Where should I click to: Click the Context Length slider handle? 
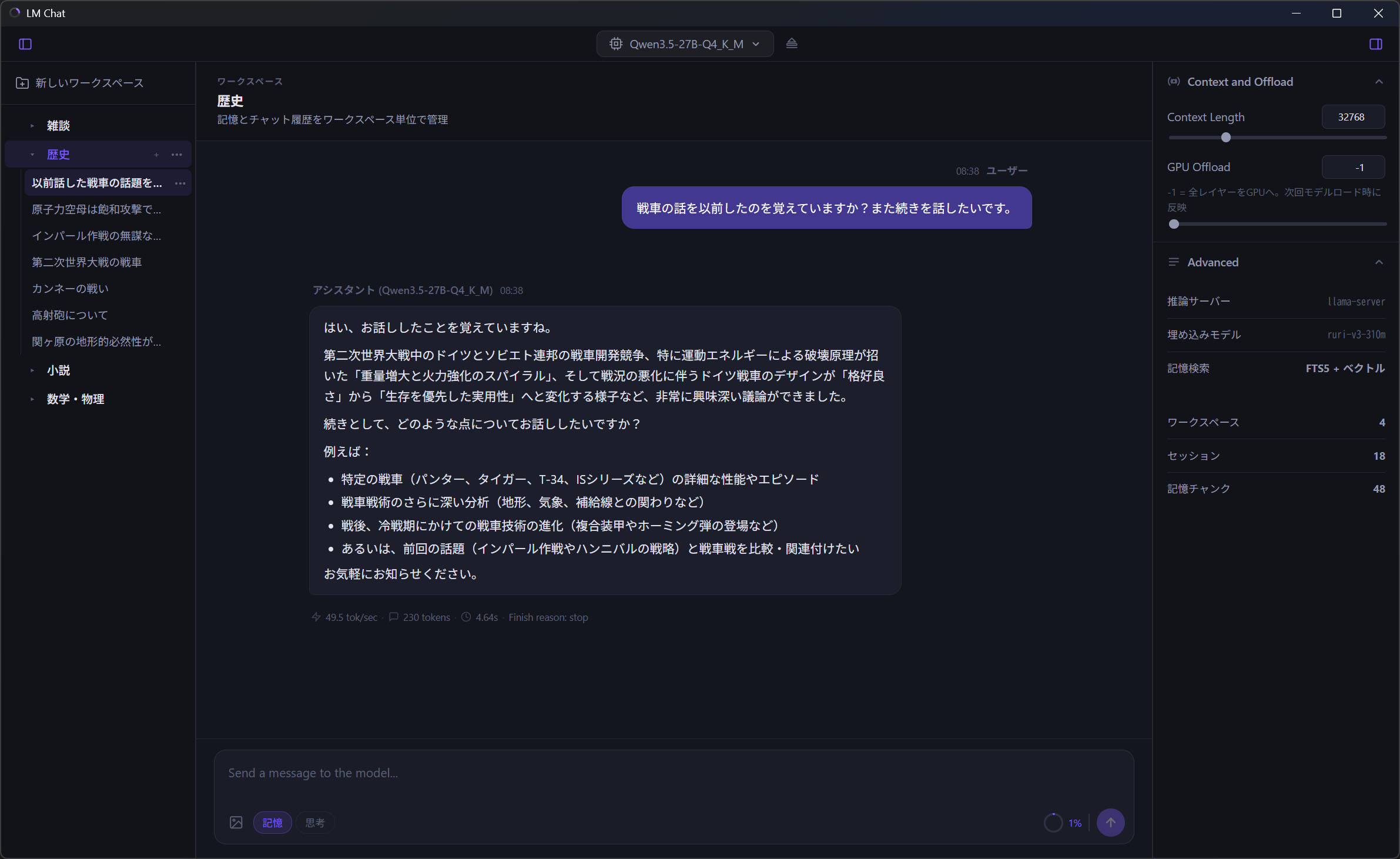(x=1225, y=138)
